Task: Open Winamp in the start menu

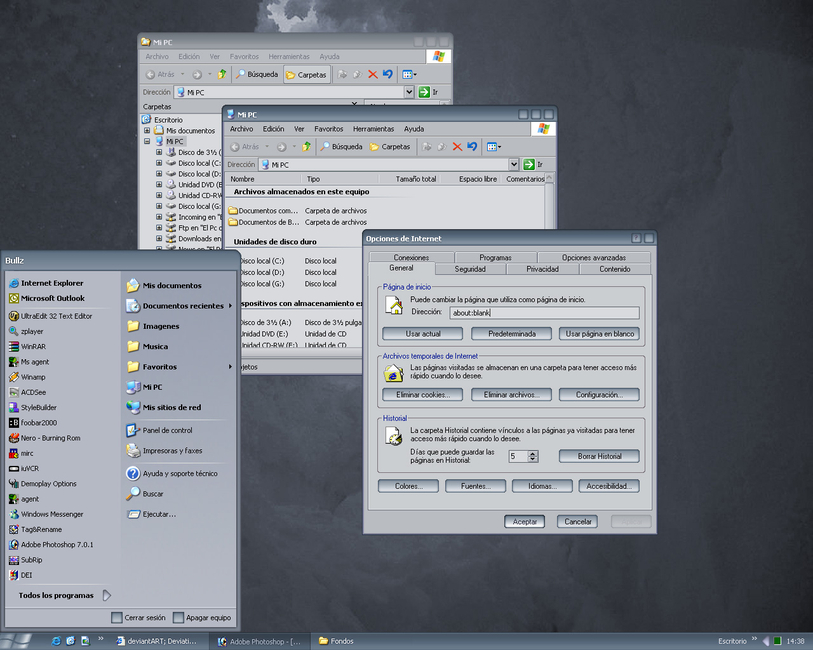Action: point(27,377)
